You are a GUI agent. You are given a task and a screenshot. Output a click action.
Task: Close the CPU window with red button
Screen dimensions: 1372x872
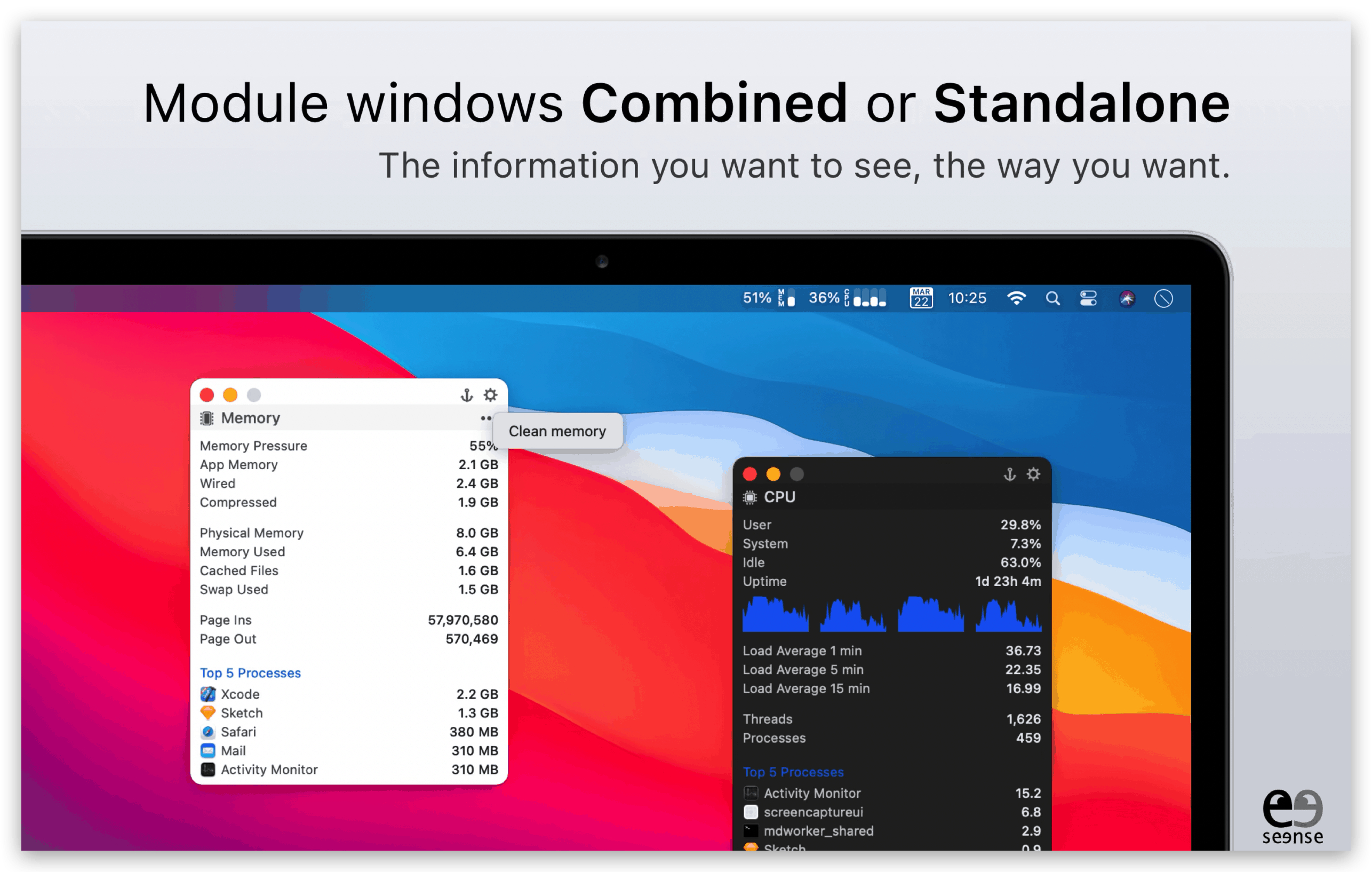[x=750, y=474]
